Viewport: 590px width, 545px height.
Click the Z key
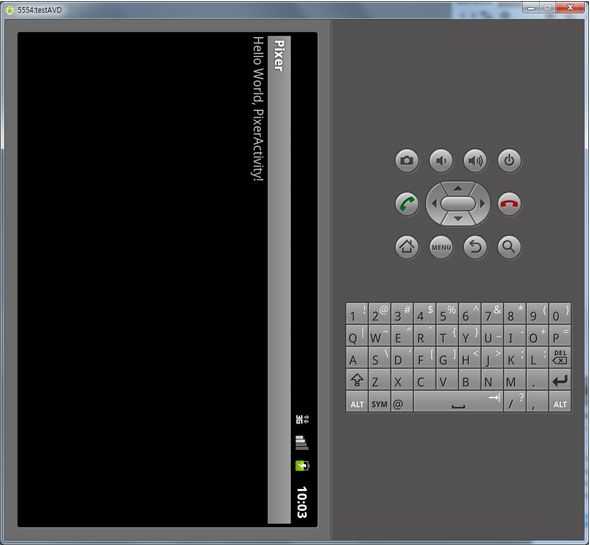coord(379,379)
